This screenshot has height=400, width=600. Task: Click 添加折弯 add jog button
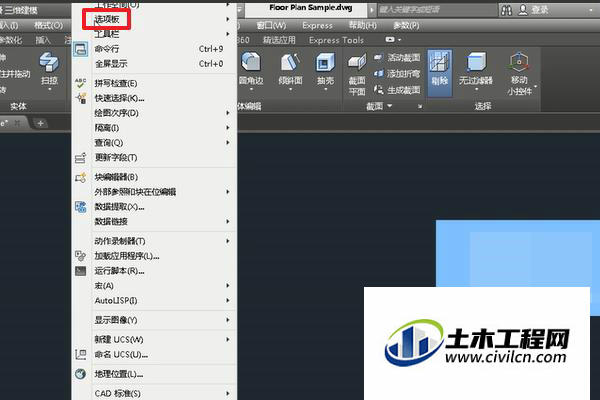pyautogui.click(x=397, y=73)
